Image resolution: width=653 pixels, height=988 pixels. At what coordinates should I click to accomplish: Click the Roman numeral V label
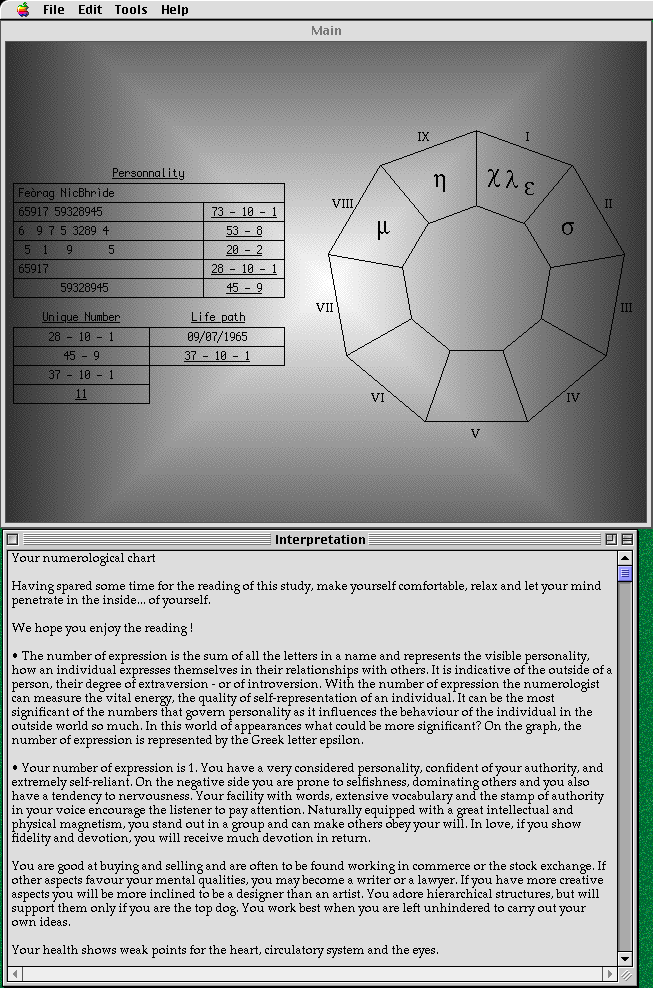click(475, 434)
